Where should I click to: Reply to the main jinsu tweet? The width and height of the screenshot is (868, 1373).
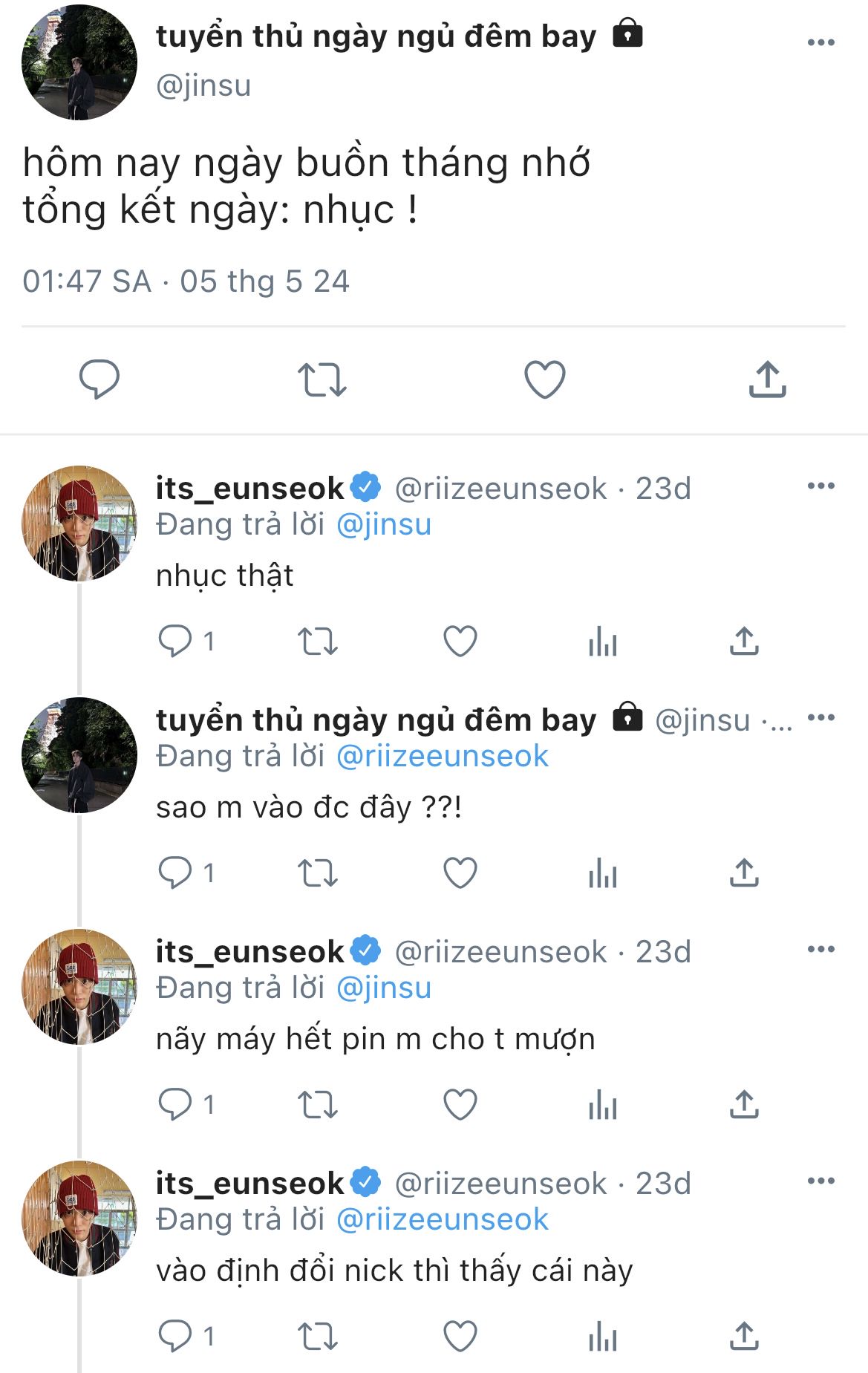[99, 379]
